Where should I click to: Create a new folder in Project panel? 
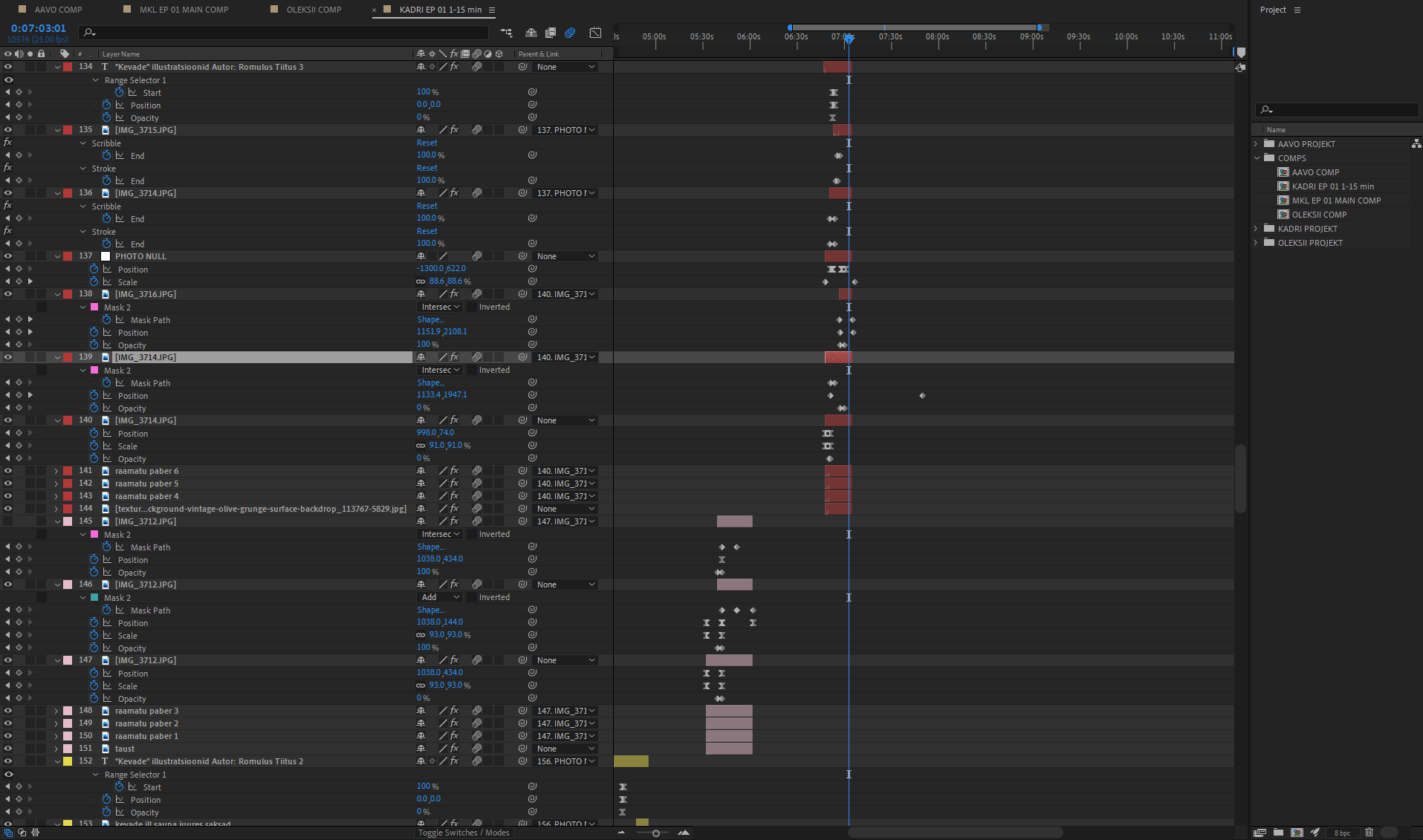click(1278, 833)
